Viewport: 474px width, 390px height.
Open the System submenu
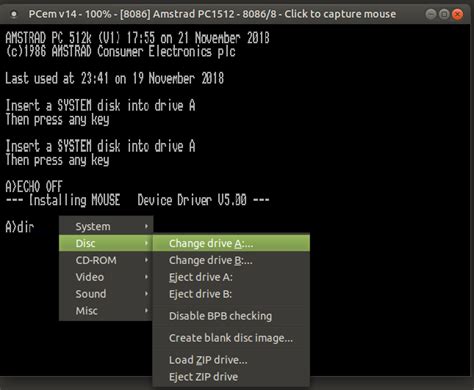[106, 226]
